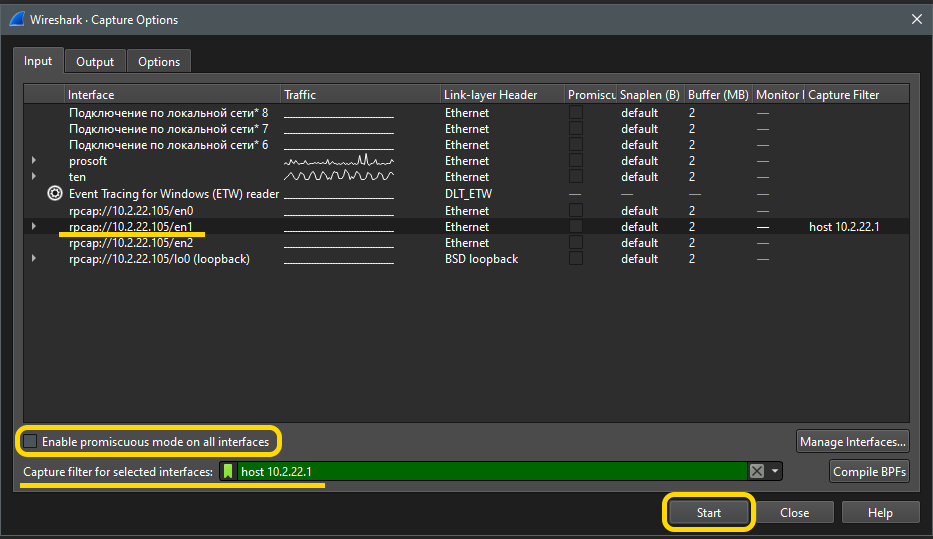
Task: Click host 10.2.22.1 filter cell in en1 row
Action: 844,227
